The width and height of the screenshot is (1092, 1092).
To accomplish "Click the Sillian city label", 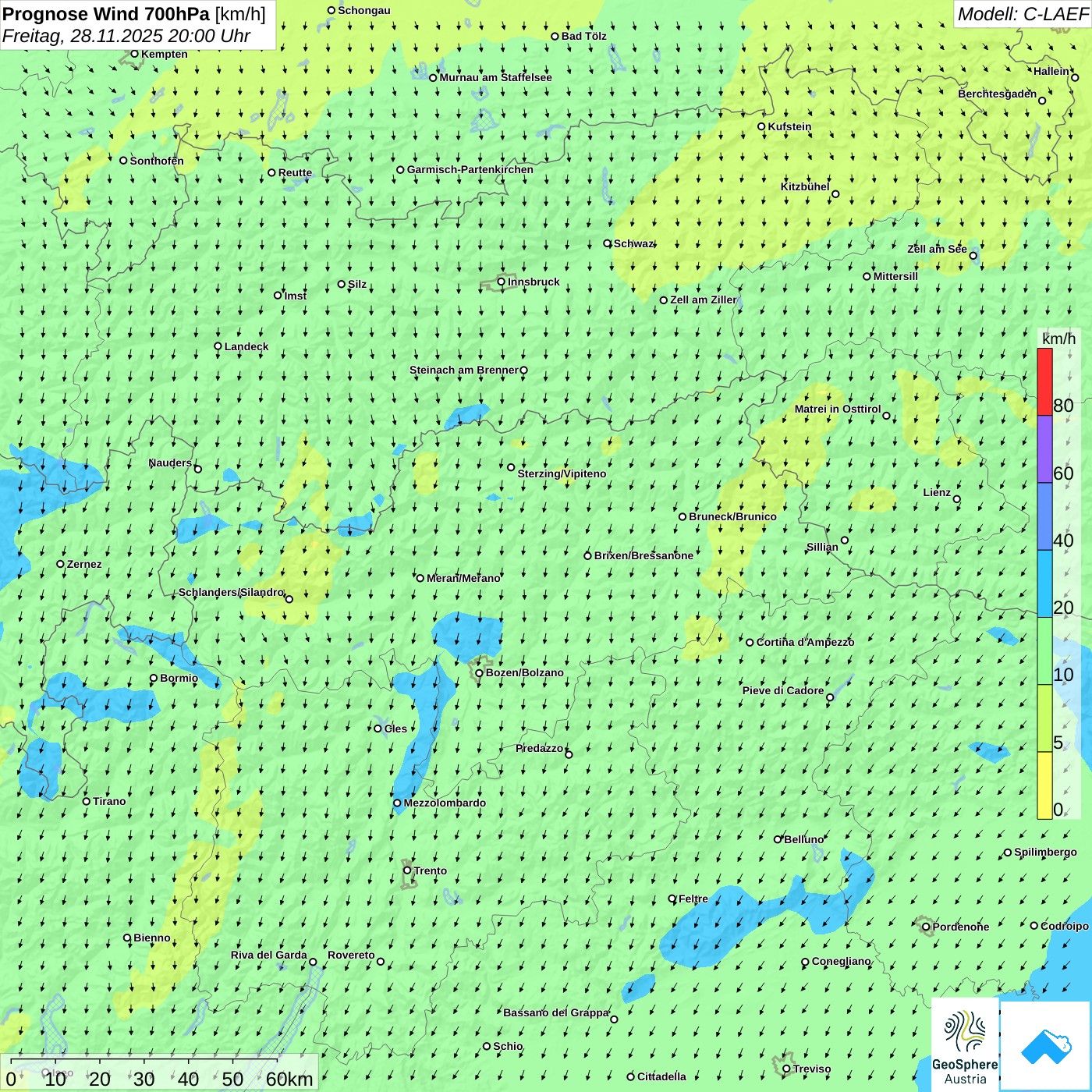I will [822, 547].
